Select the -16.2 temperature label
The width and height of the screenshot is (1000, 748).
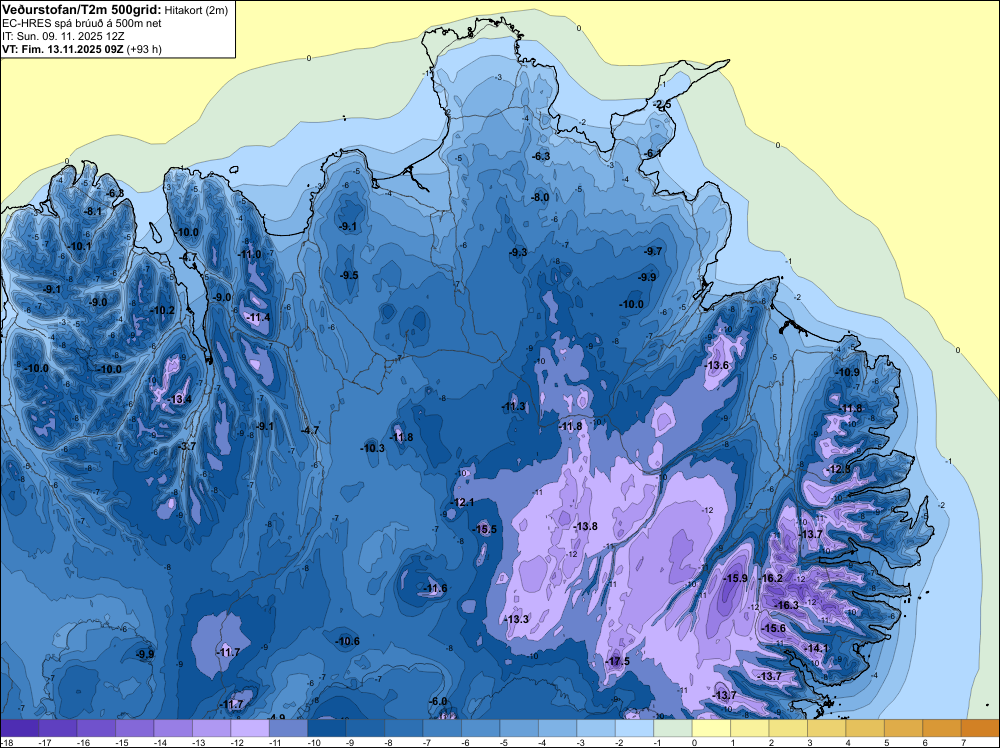[771, 578]
